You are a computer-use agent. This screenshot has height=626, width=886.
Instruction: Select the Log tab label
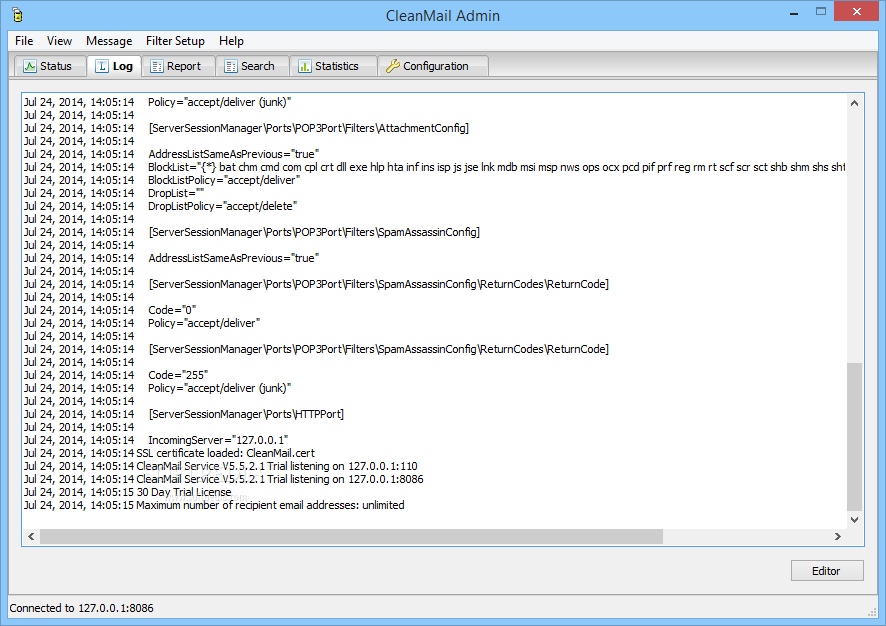[x=123, y=66]
